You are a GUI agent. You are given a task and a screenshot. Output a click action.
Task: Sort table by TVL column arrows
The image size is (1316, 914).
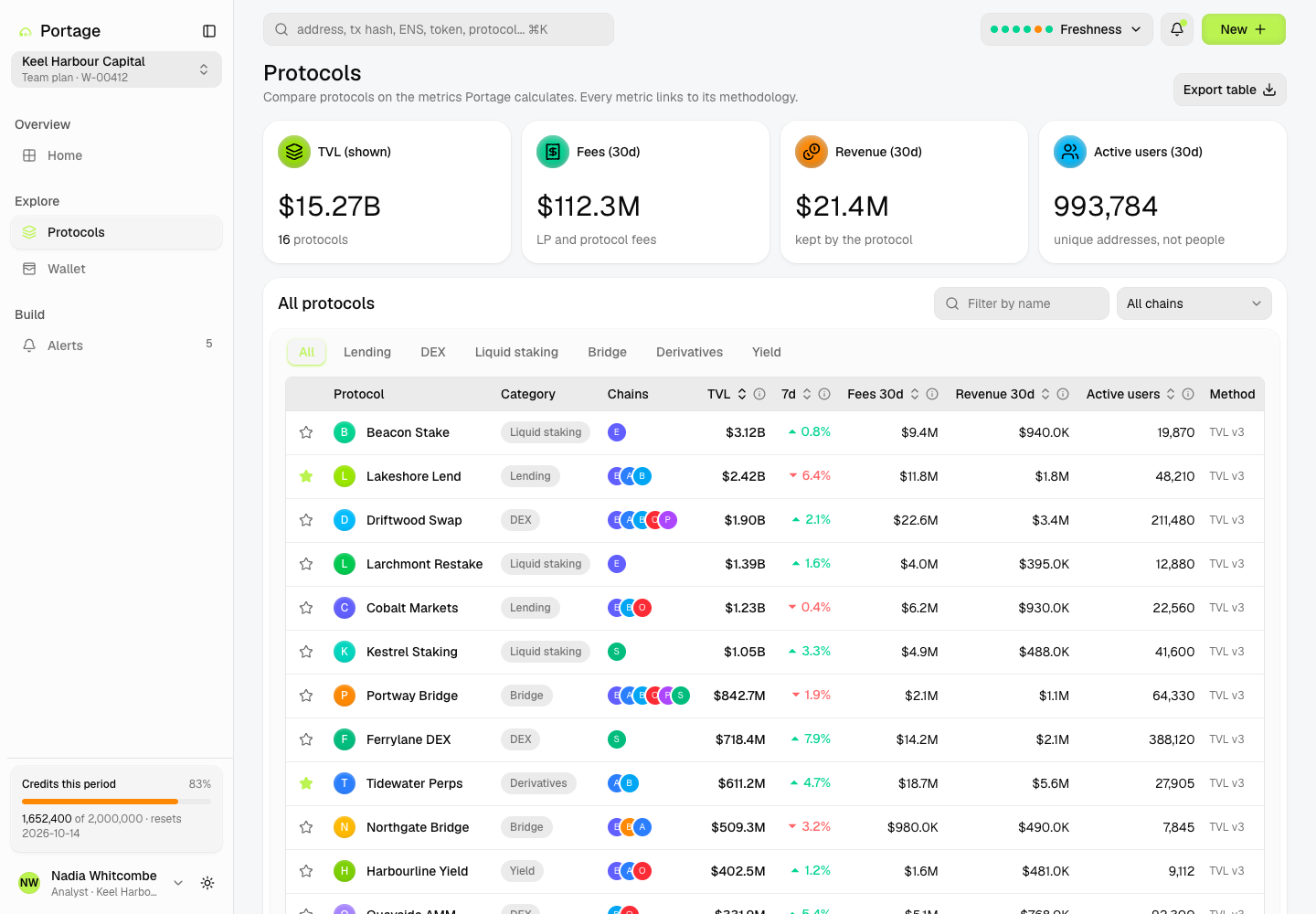pyautogui.click(x=742, y=394)
